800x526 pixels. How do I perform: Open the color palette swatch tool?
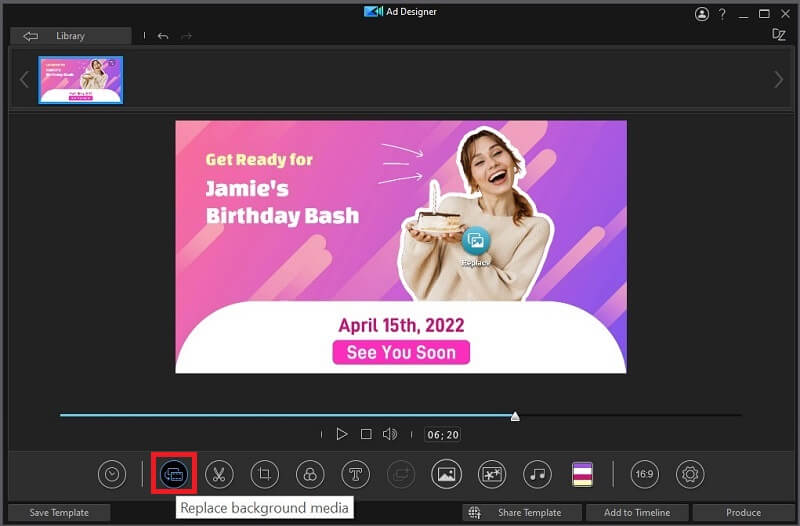point(582,473)
